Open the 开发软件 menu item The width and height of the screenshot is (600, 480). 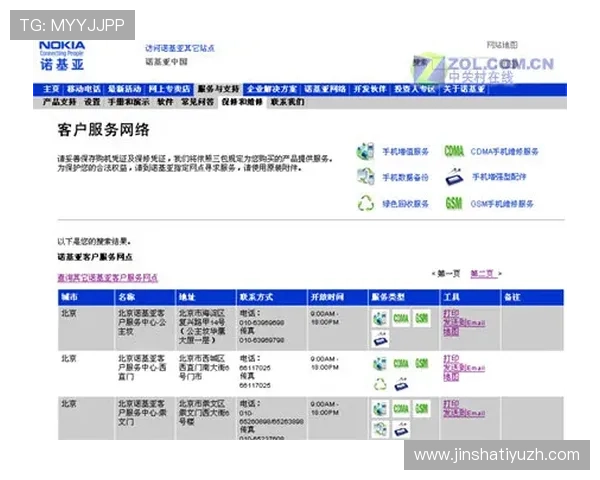370,89
